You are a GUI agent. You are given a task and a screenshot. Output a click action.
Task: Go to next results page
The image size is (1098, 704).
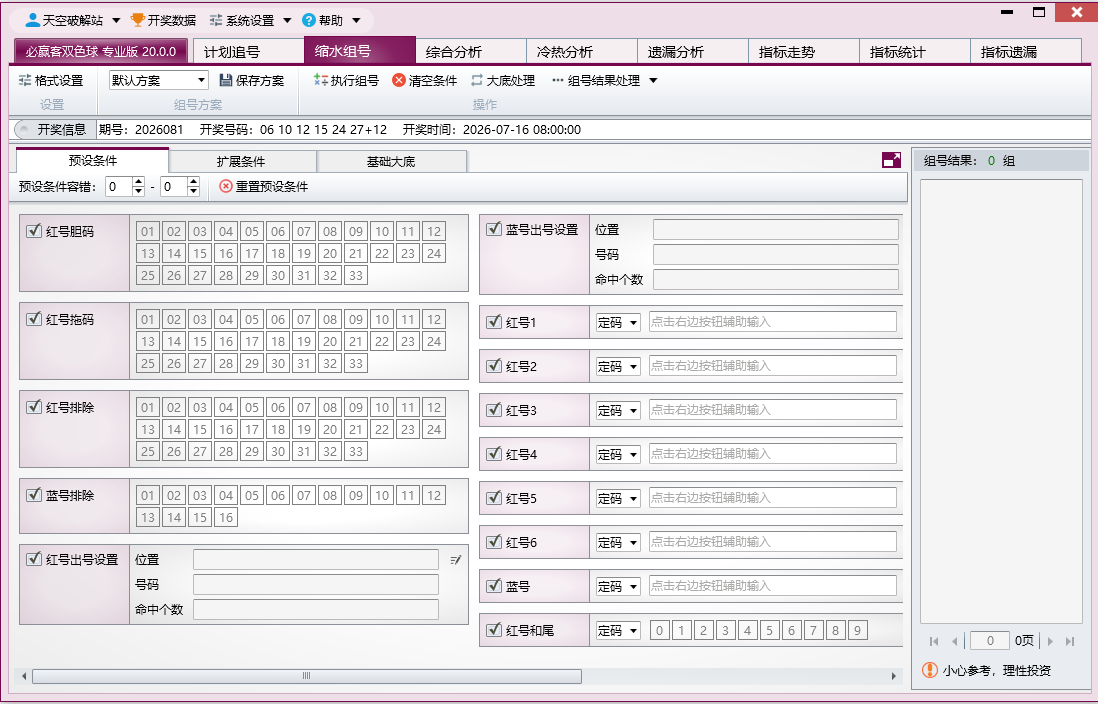(x=1050, y=641)
